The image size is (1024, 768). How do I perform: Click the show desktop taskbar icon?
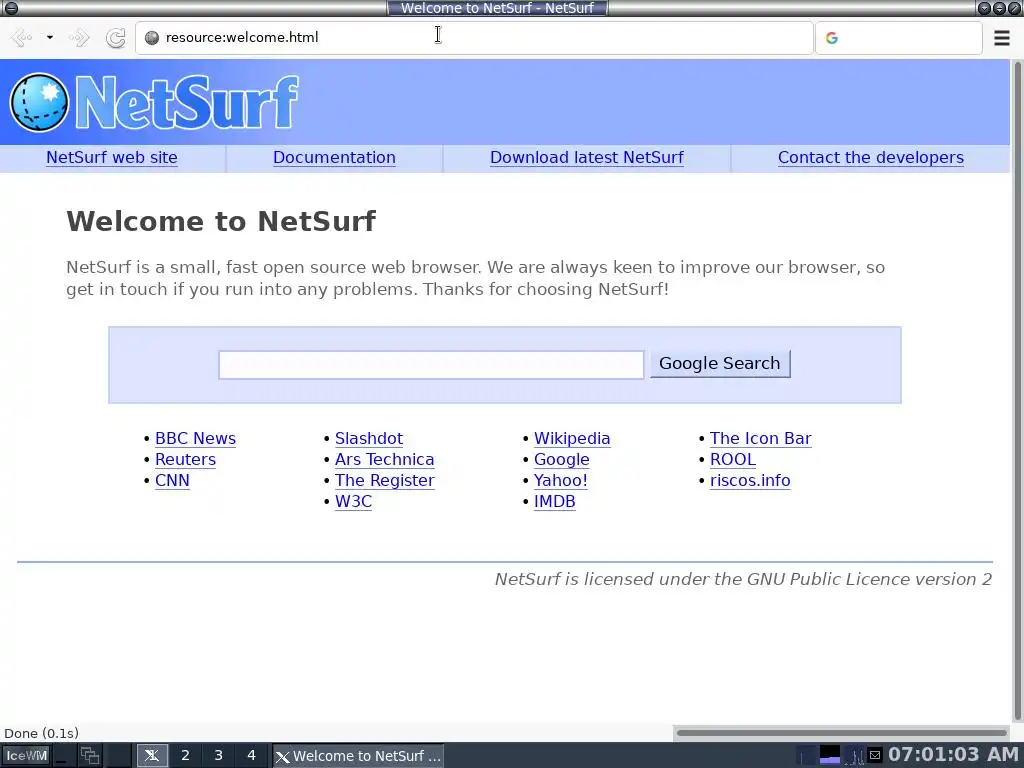[63, 756]
